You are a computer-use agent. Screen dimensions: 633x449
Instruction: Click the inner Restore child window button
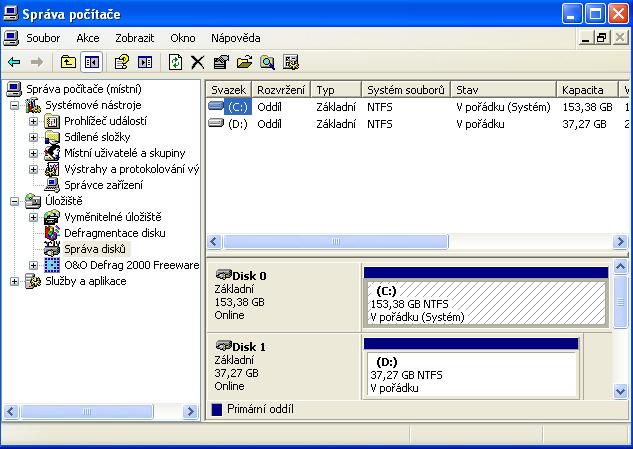[x=602, y=38]
